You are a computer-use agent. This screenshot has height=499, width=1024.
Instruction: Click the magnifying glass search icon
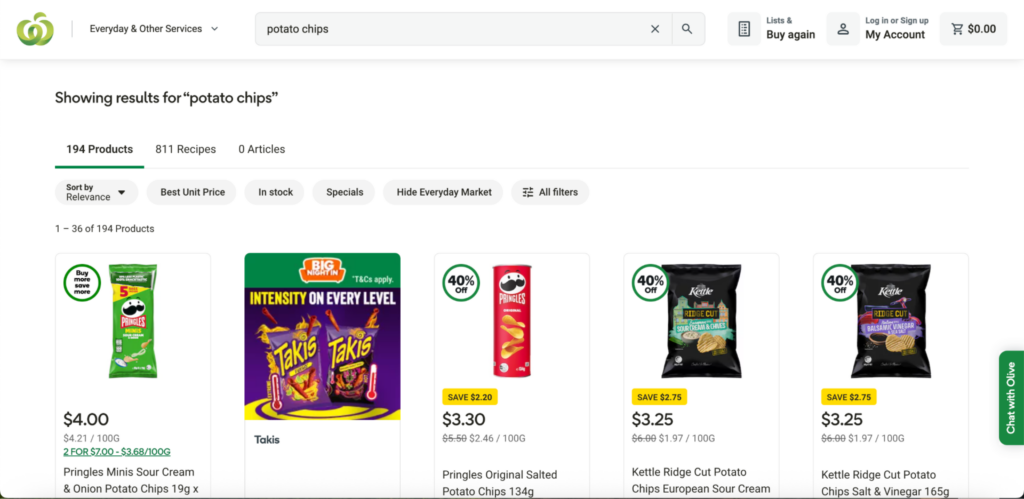[687, 29]
